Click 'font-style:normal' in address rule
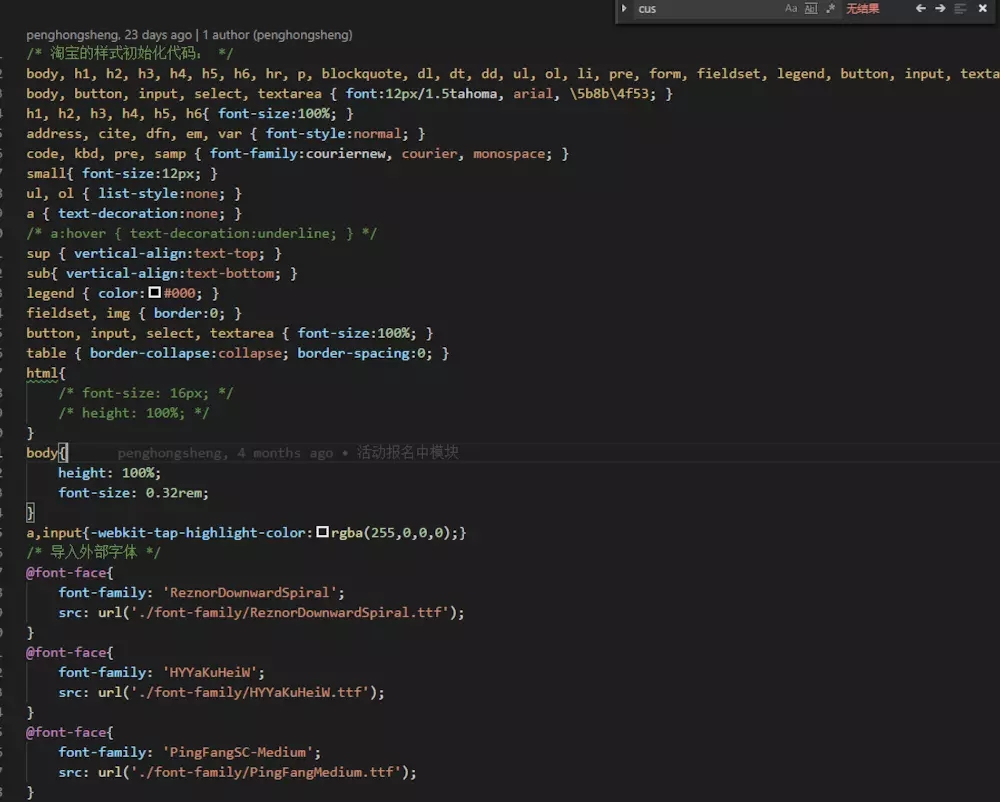This screenshot has height=802, width=1000. pos(333,133)
